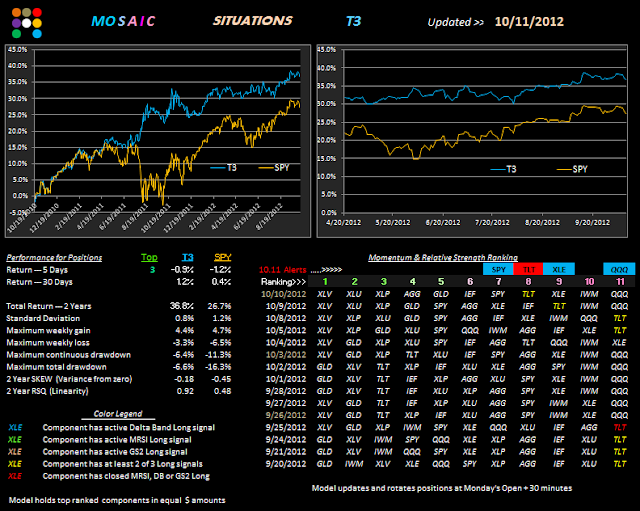Click the blue QQQ alert cell above ranking 11
The image size is (640, 511).
coord(619,269)
